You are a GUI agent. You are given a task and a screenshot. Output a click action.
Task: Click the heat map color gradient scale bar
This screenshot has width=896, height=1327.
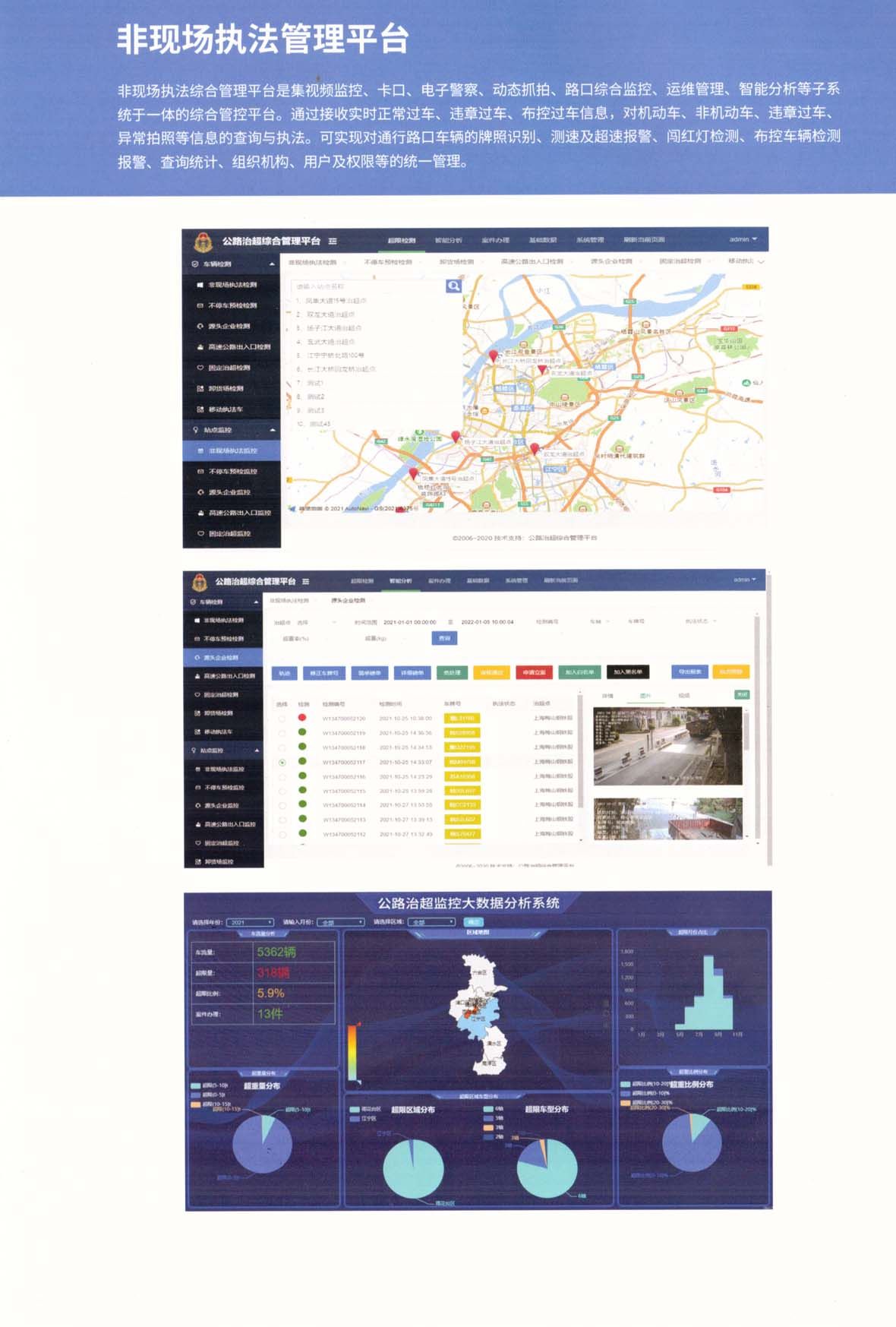pos(352,1051)
